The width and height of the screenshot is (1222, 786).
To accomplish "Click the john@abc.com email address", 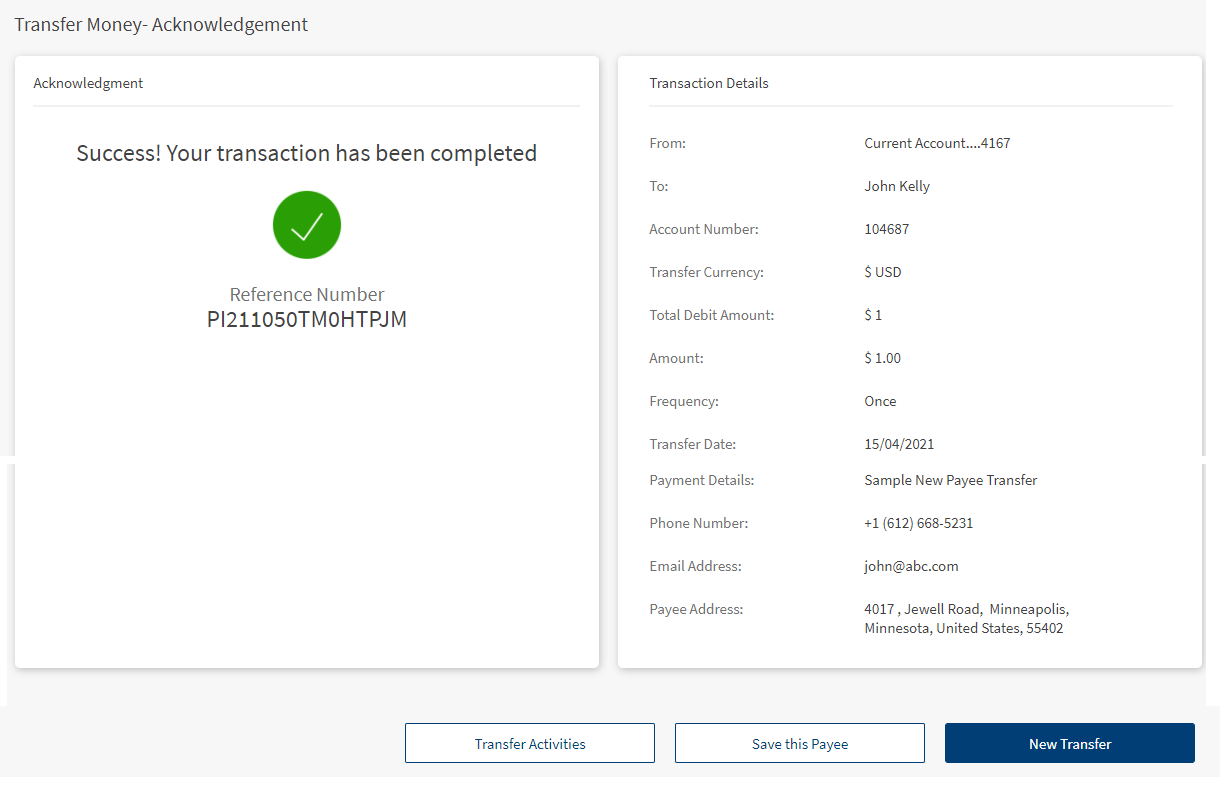I will pos(911,566).
